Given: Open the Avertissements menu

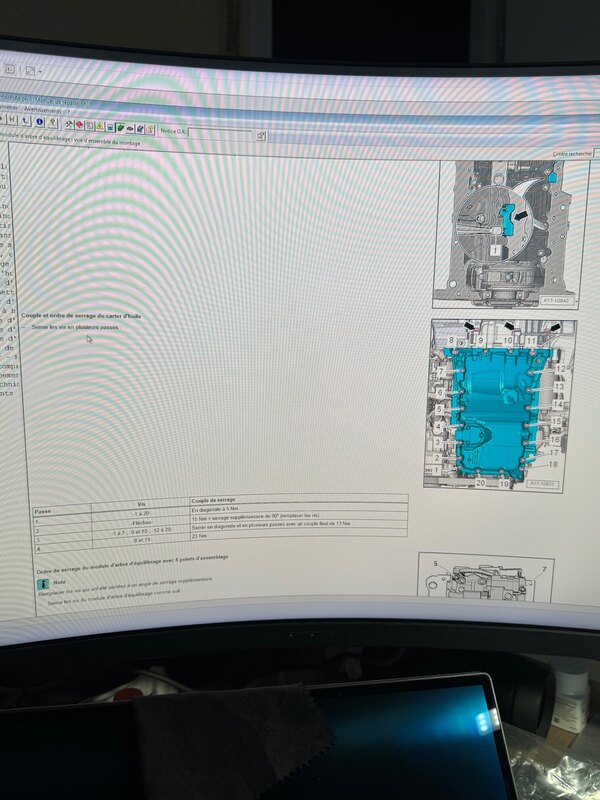Looking at the screenshot, I should click(43, 110).
